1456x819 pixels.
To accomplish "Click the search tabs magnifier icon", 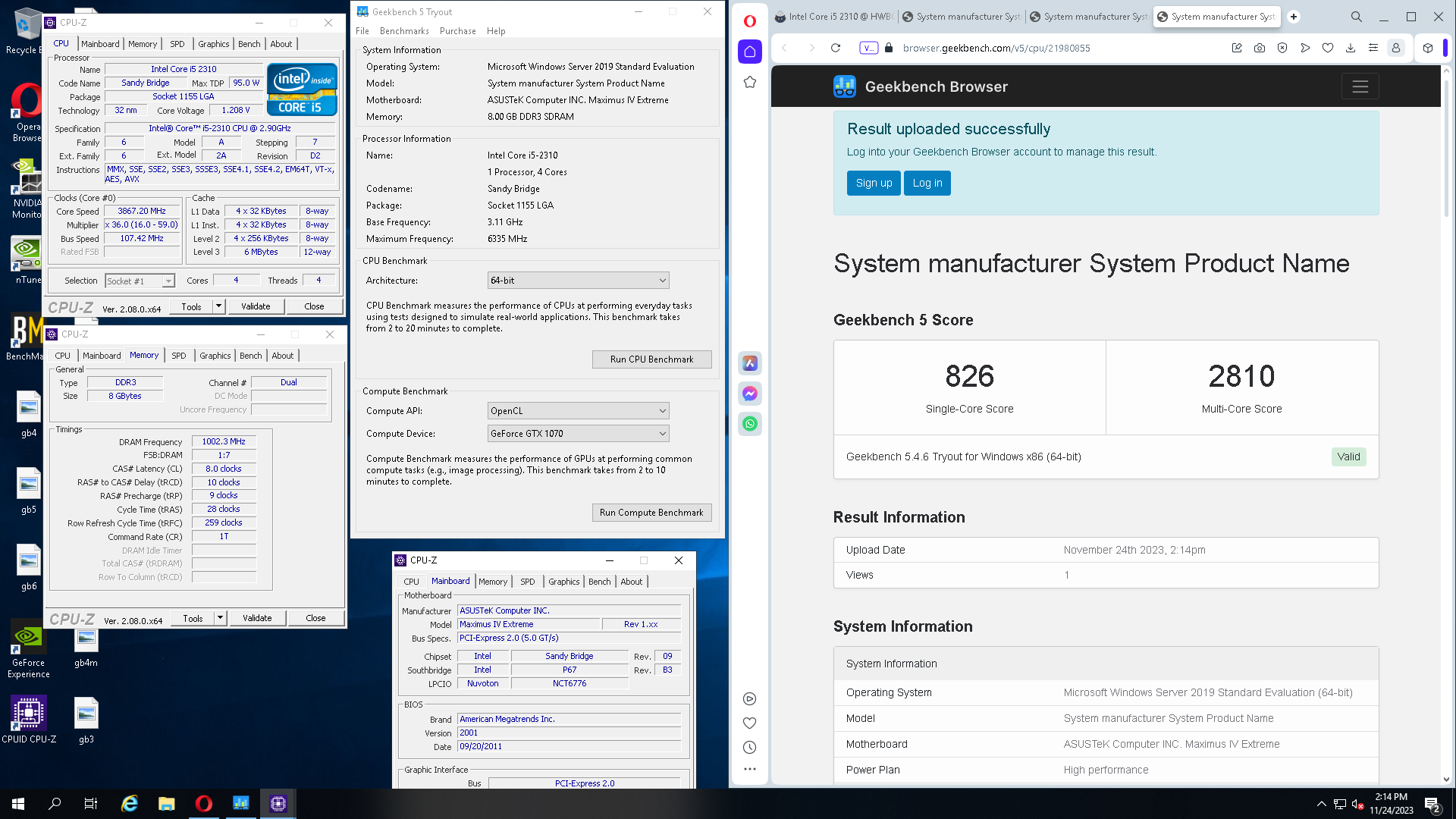I will [1357, 17].
